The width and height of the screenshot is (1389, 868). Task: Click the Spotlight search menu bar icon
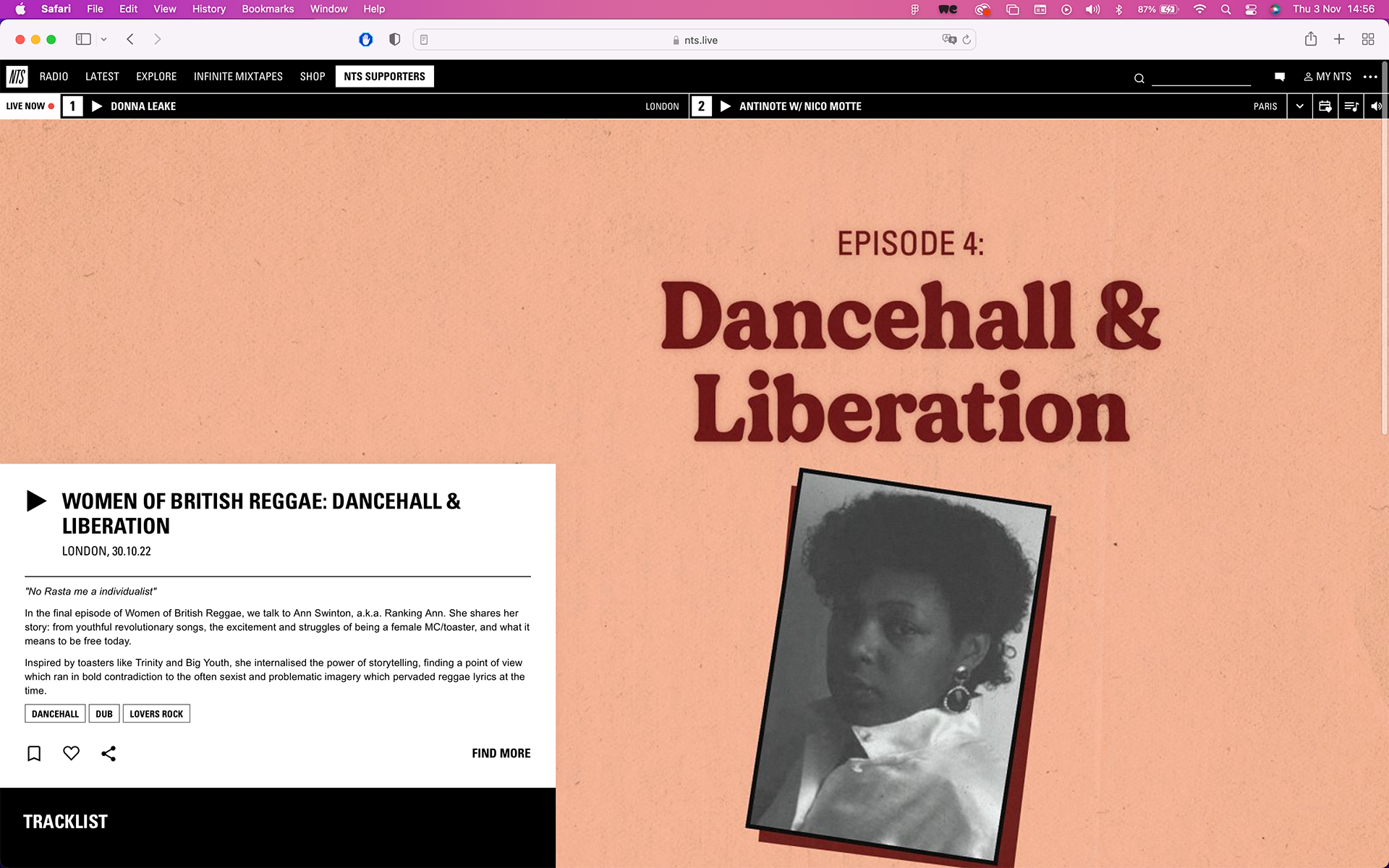pyautogui.click(x=1226, y=9)
